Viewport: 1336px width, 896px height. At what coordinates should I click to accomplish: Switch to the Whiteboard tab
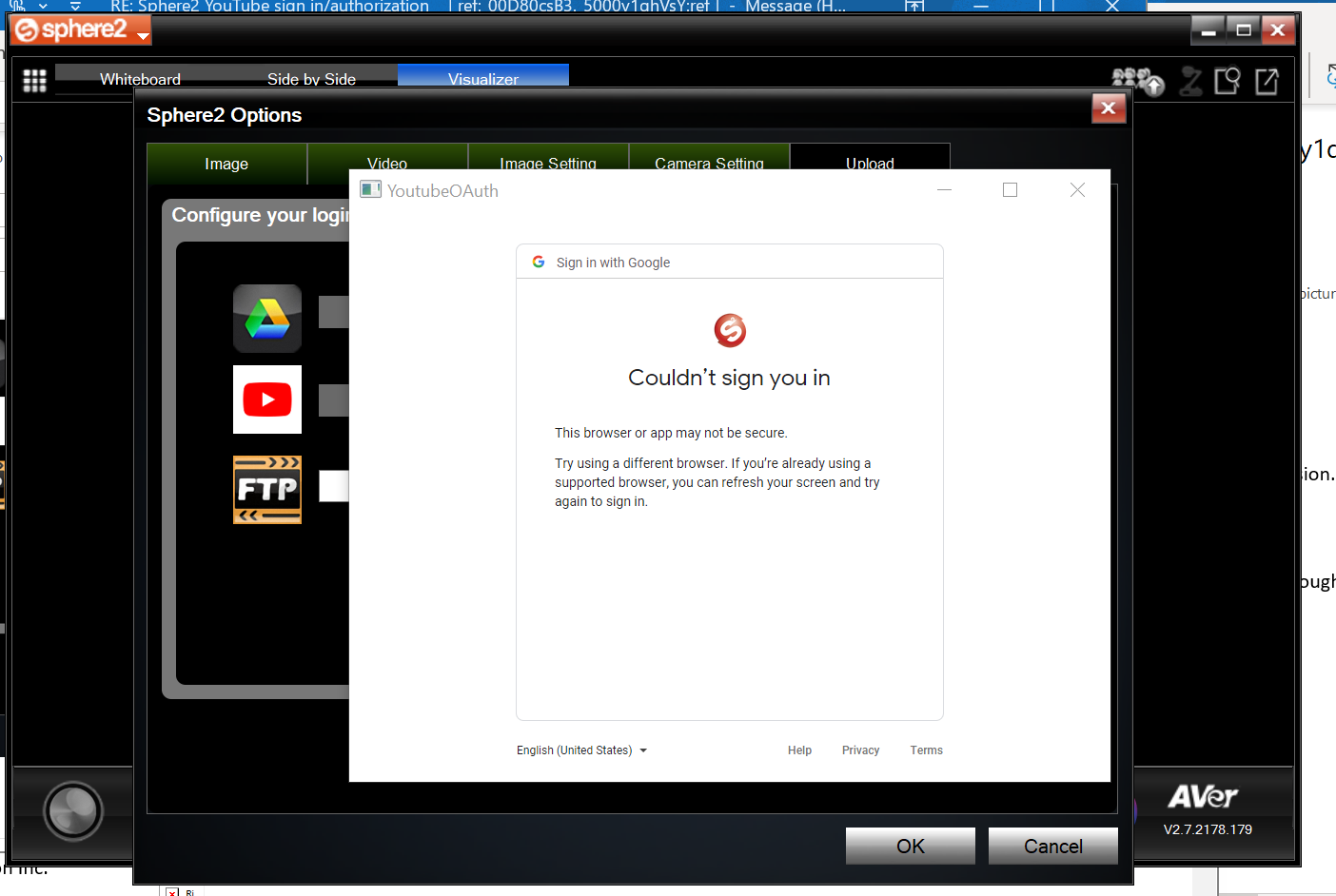point(141,78)
